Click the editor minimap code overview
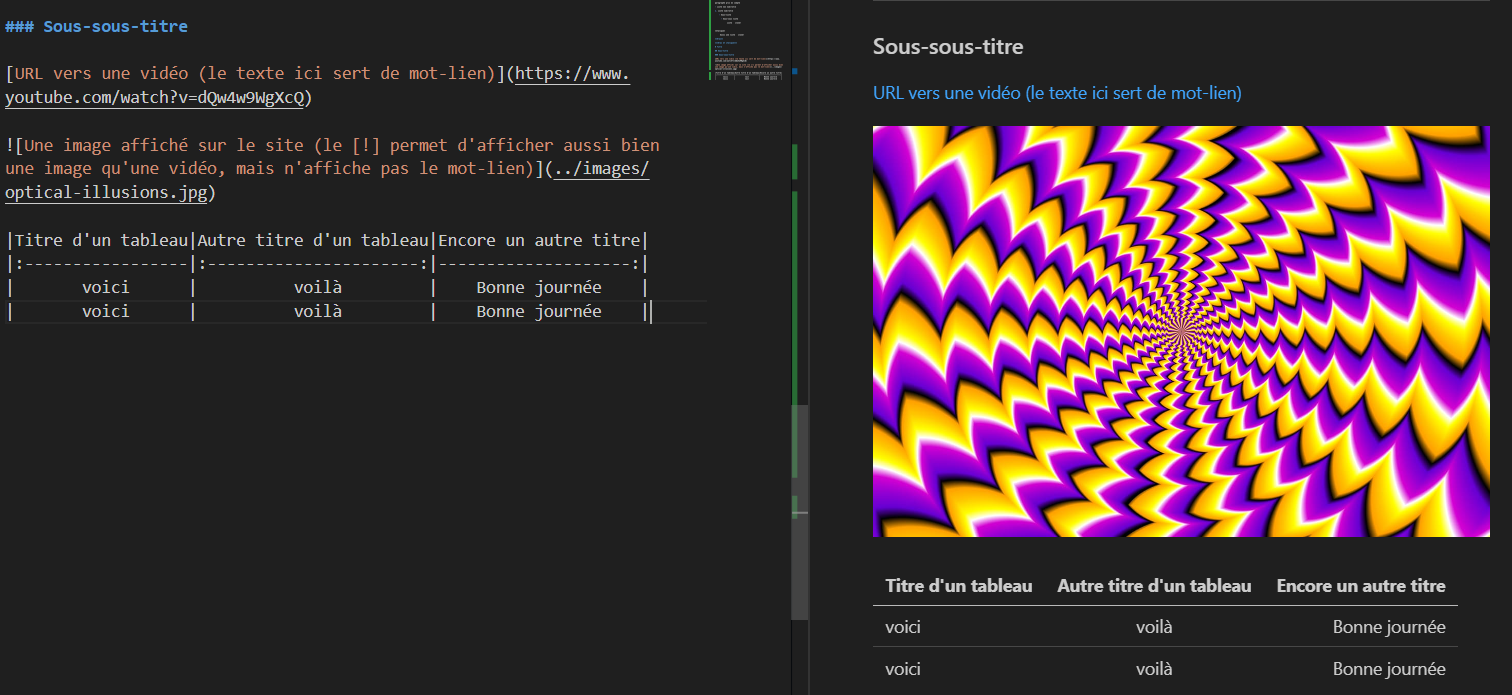The image size is (1512, 695). pos(748,40)
